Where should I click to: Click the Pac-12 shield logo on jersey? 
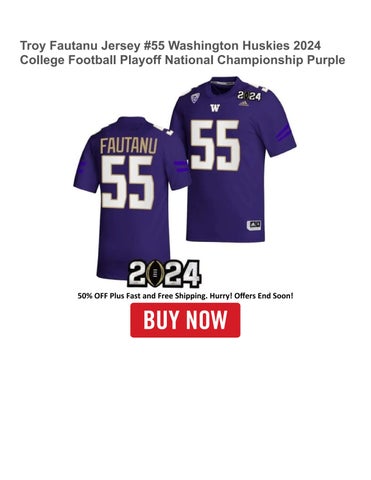tap(195, 98)
